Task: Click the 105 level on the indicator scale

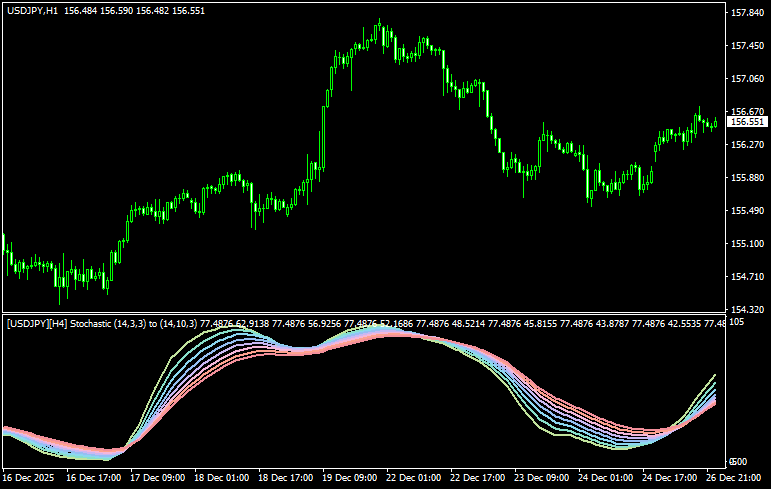Action: tap(737, 322)
